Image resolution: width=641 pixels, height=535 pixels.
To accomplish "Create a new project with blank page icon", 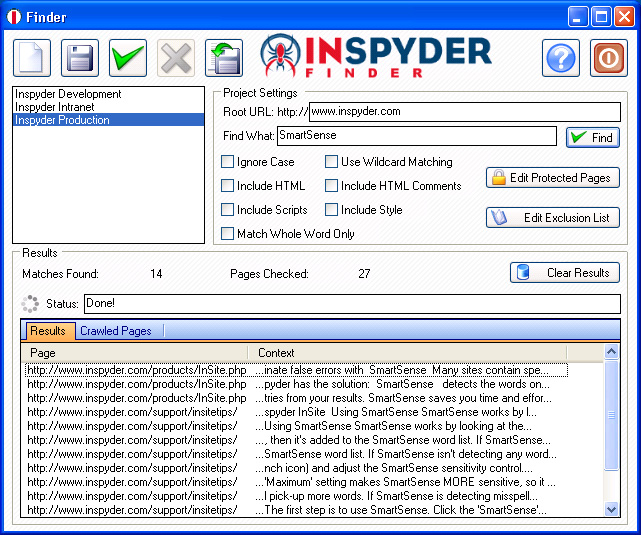I will (x=32, y=58).
